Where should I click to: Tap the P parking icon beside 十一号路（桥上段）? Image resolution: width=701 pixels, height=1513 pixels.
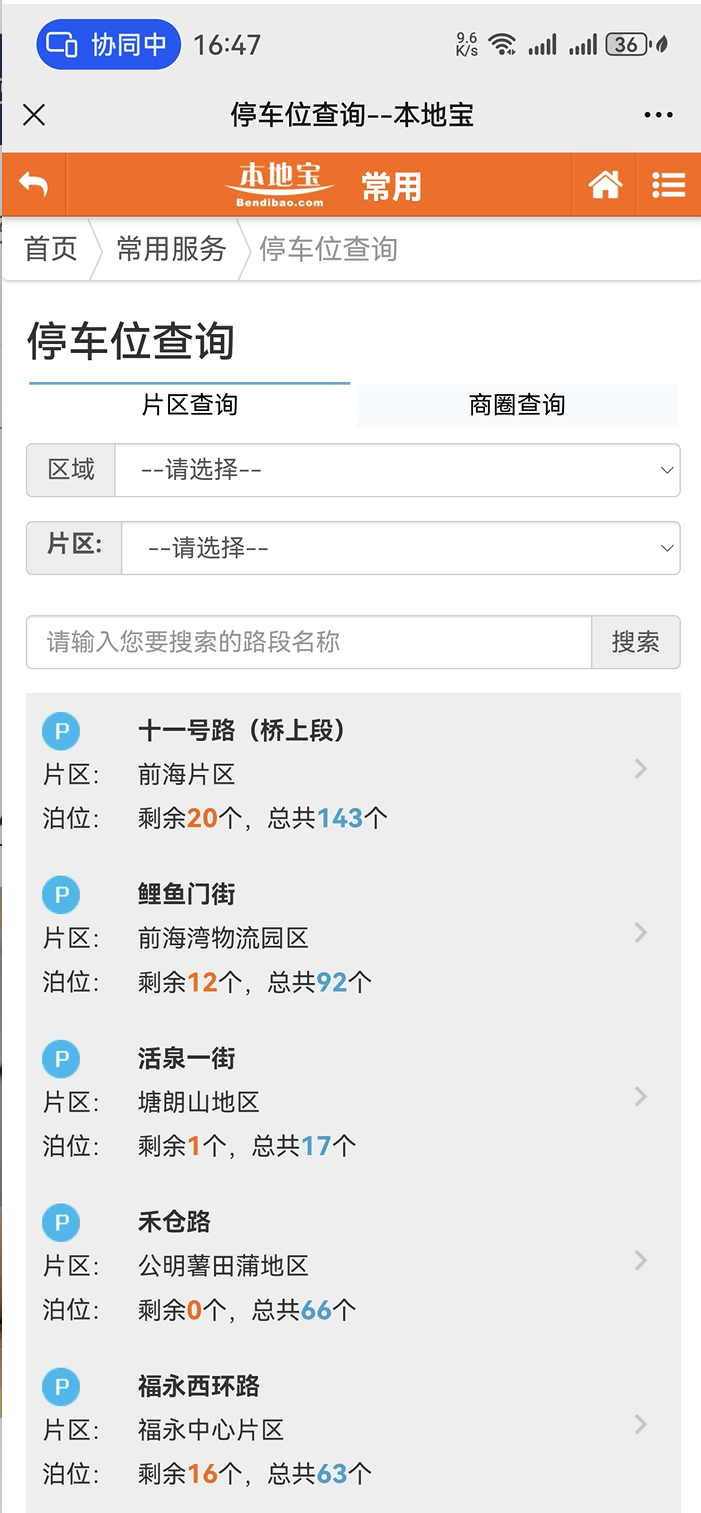(x=61, y=731)
